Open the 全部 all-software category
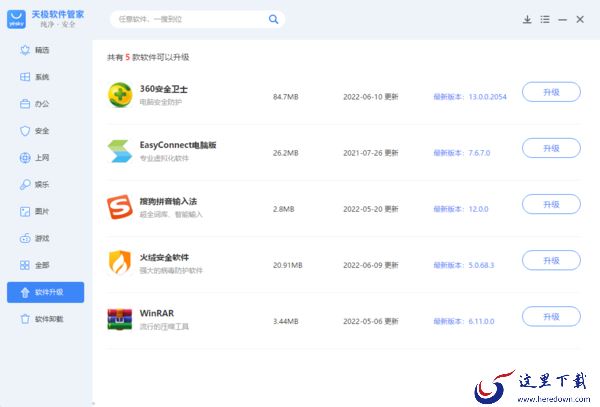The width and height of the screenshot is (600, 407). [x=34, y=265]
